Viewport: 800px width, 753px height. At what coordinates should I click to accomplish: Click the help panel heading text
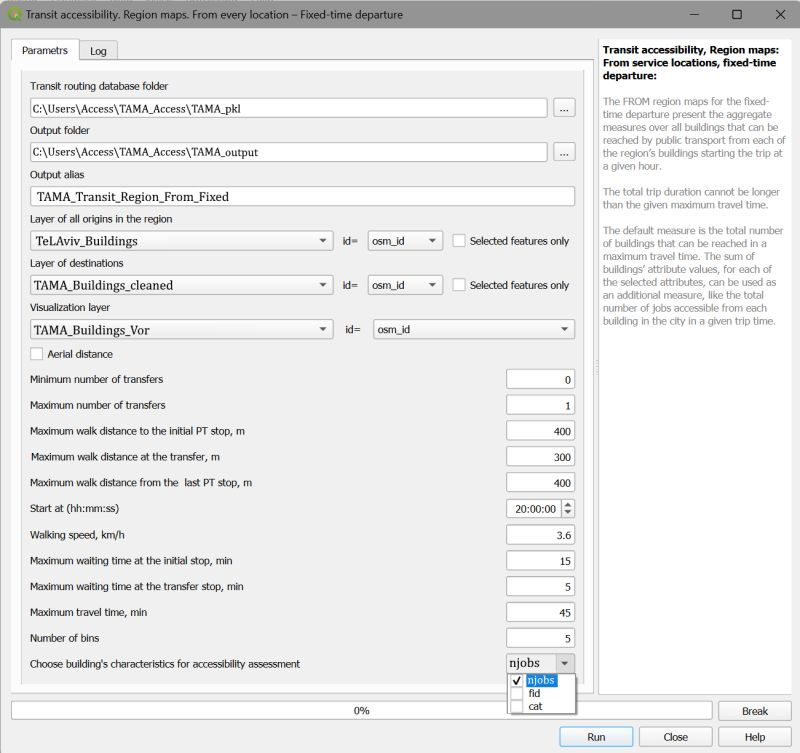(x=691, y=63)
